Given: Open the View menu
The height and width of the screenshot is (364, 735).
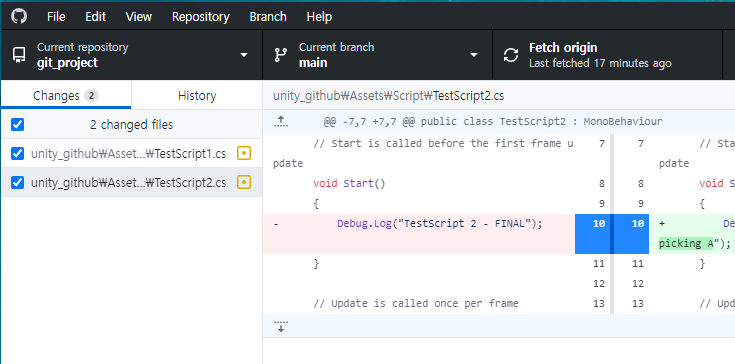Looking at the screenshot, I should click(x=138, y=17).
